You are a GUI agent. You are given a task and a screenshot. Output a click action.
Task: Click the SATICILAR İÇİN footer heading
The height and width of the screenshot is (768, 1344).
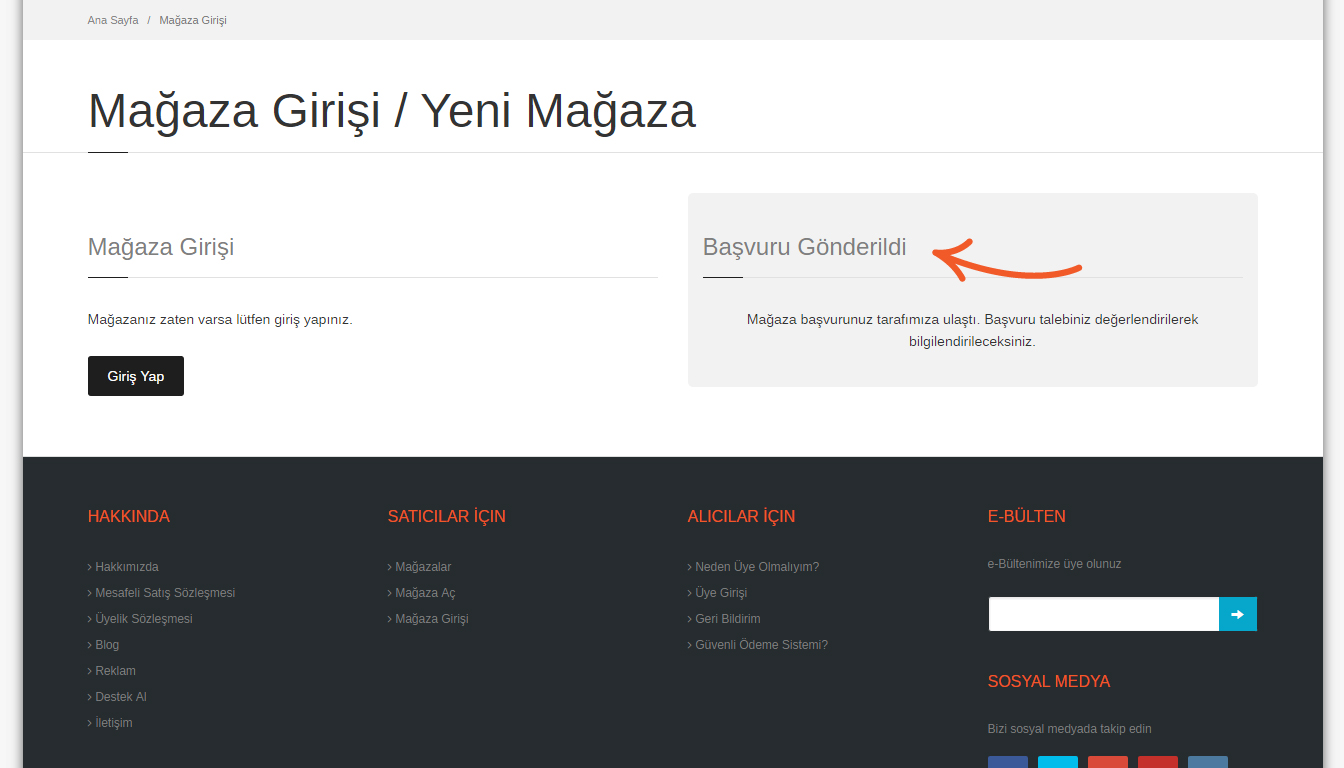pos(447,516)
